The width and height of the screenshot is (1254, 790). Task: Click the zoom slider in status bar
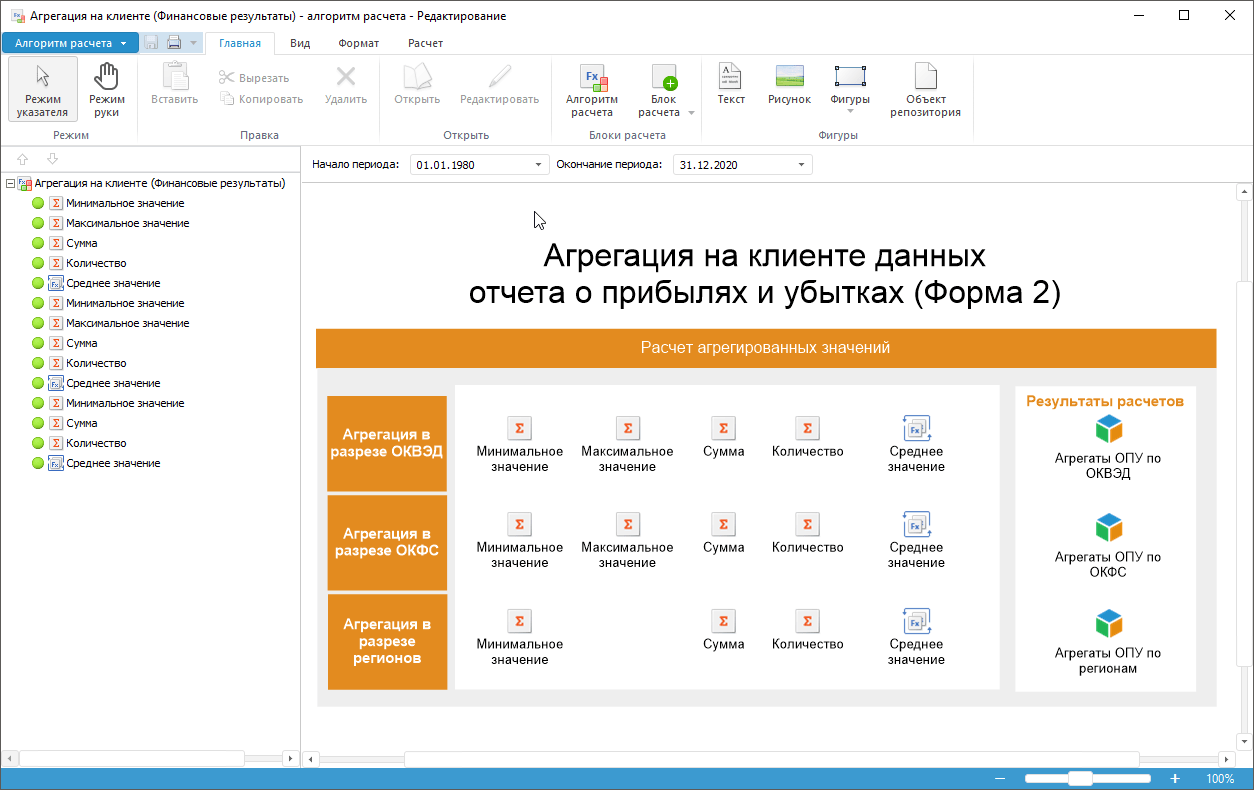[1080, 778]
